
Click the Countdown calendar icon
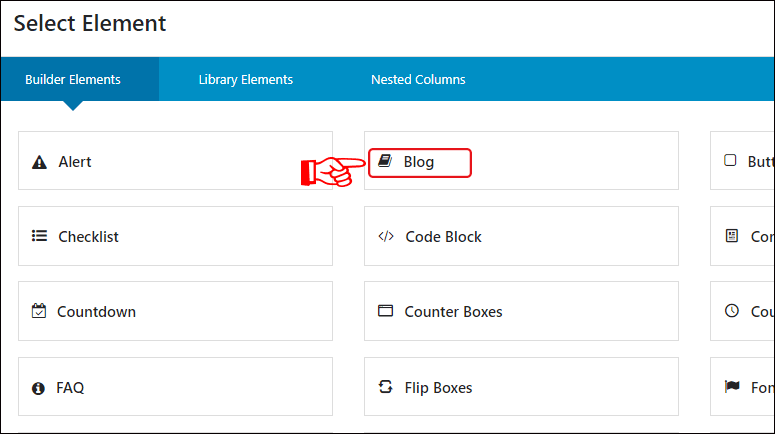[x=39, y=311]
